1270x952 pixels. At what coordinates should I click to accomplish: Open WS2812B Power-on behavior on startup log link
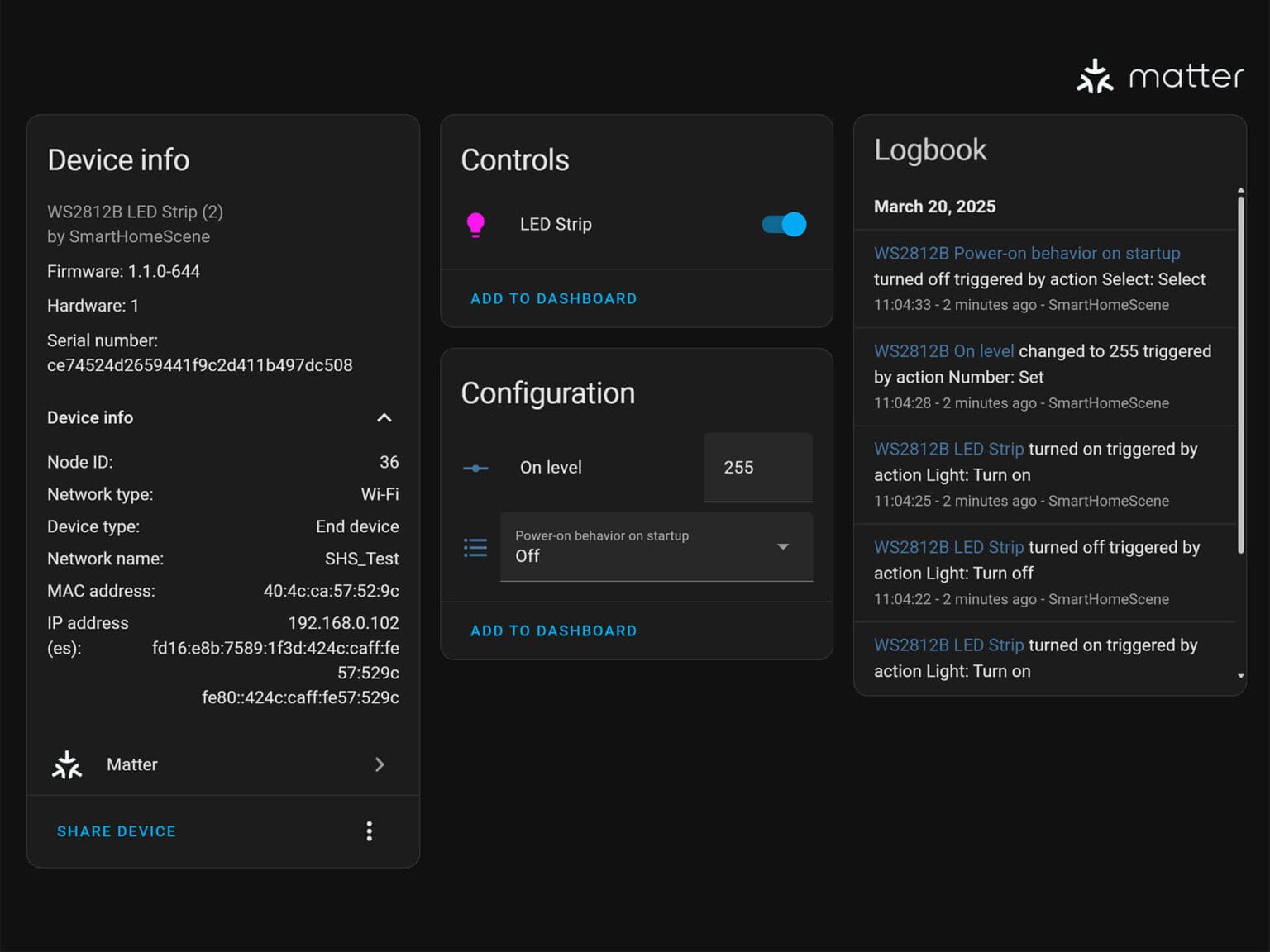click(1027, 254)
